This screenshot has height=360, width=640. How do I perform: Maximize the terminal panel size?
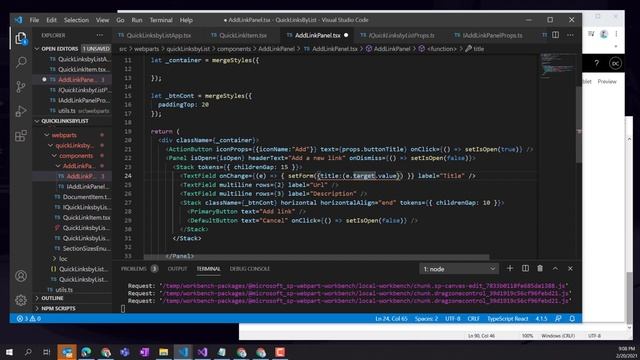pyautogui.click(x=555, y=269)
